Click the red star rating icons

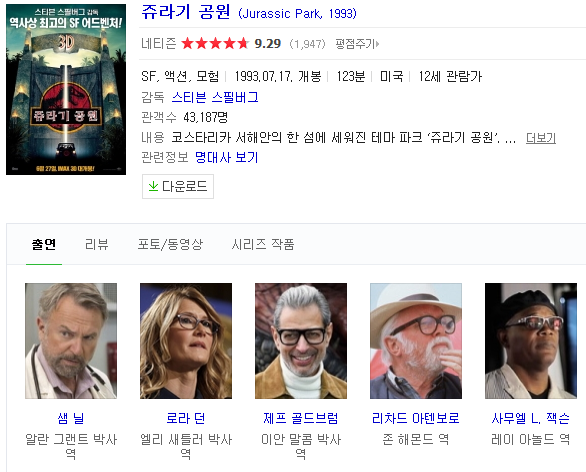point(215,44)
